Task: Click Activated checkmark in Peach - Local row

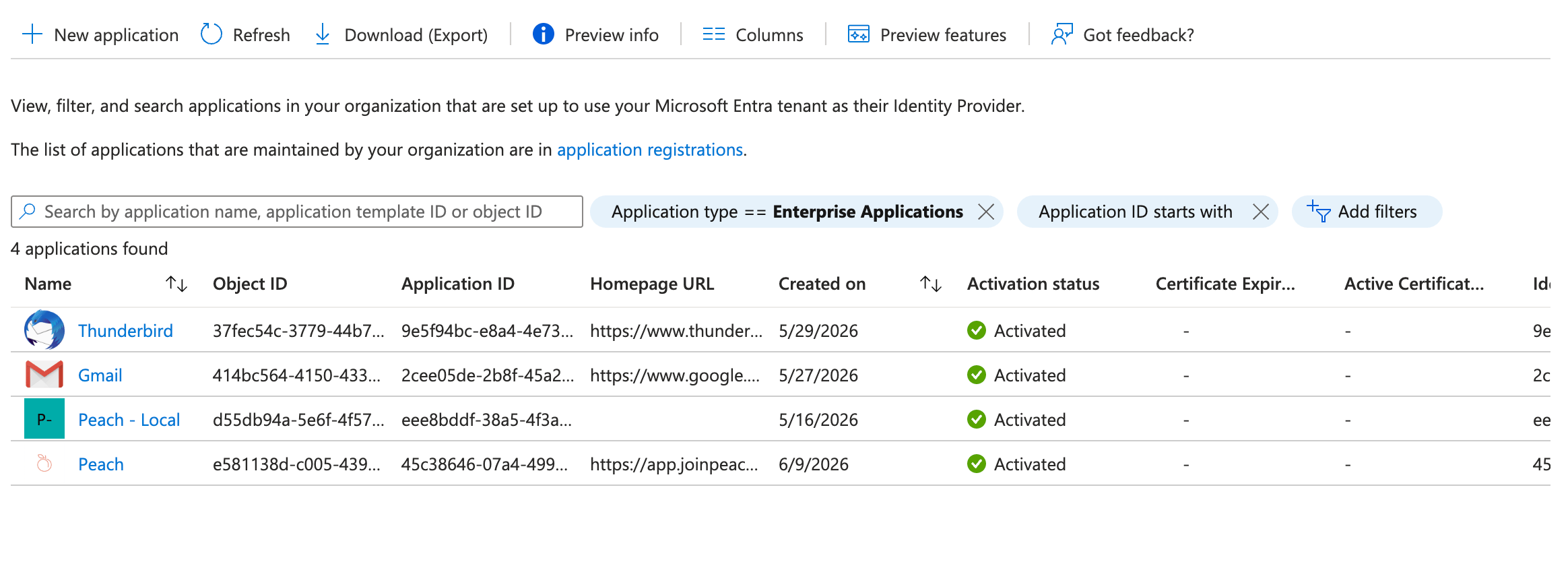Action: point(977,419)
